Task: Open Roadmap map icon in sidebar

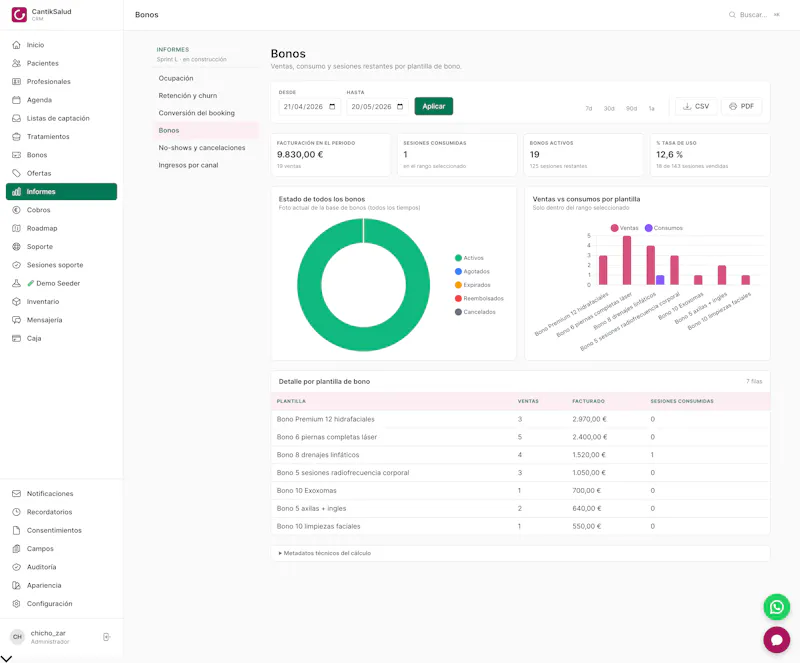Action: coord(16,228)
